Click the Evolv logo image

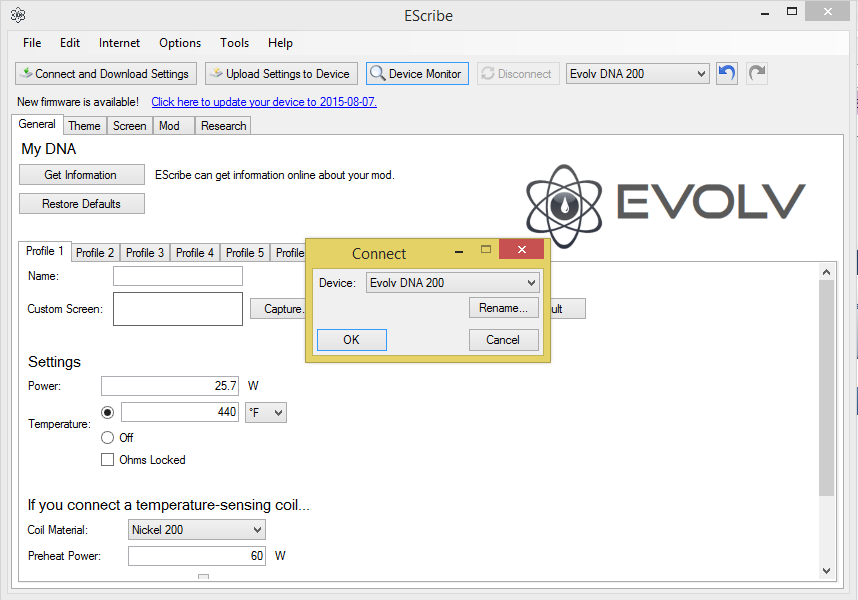665,200
